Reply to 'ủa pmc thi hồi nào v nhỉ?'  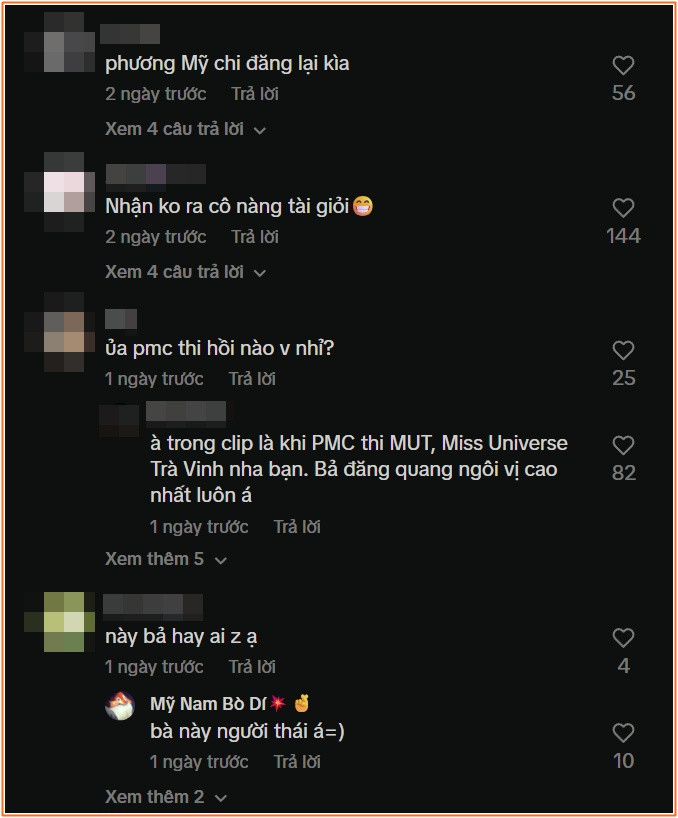(252, 379)
